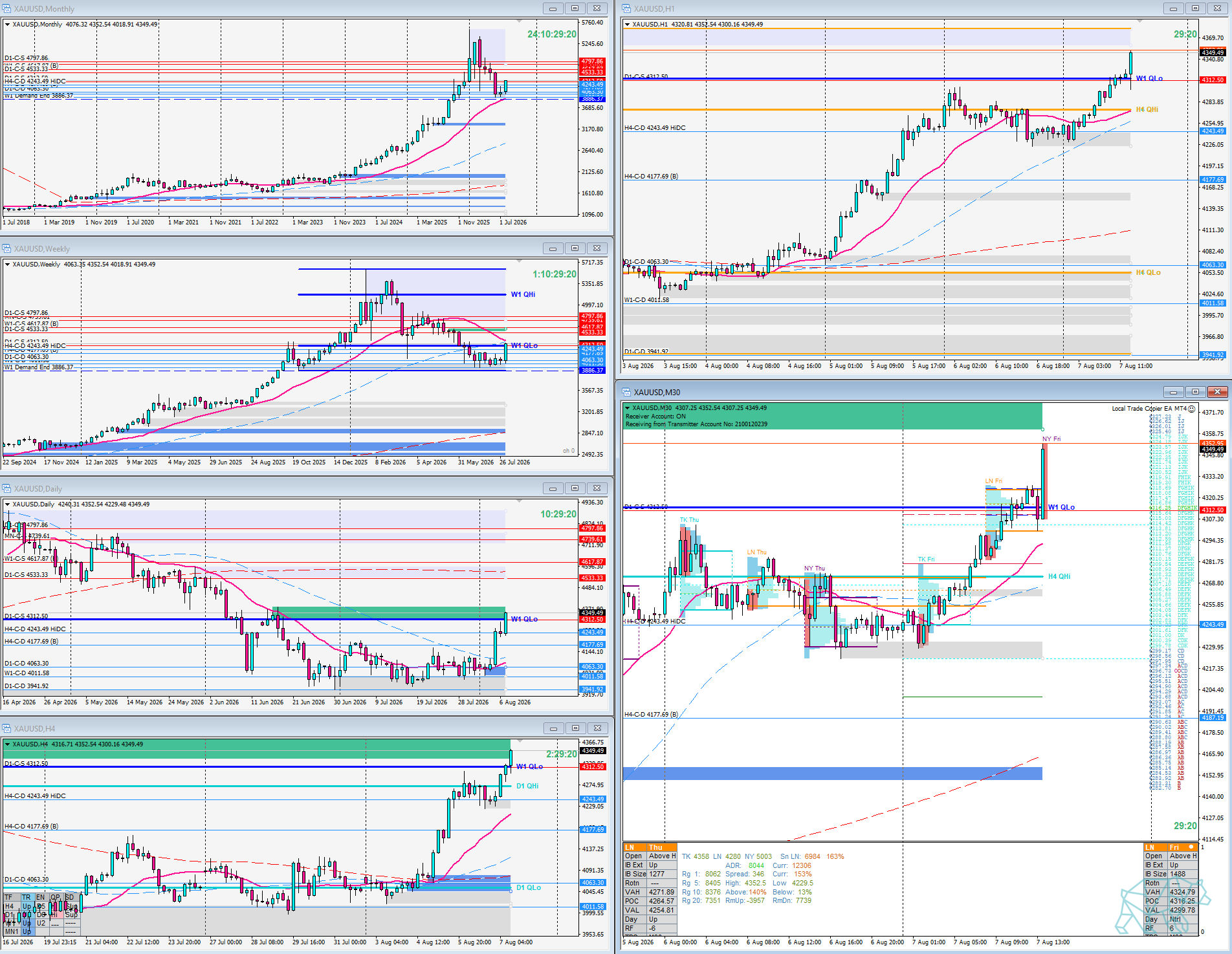
Task: Open the M30 chart header dropdown triangle
Action: click(x=627, y=408)
